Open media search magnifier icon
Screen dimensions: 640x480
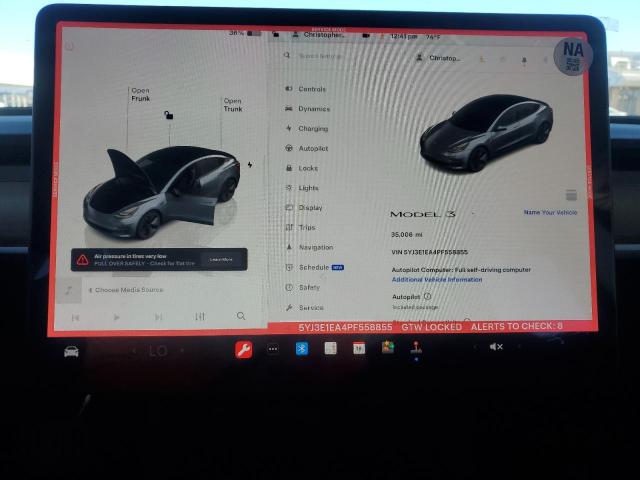tap(241, 316)
